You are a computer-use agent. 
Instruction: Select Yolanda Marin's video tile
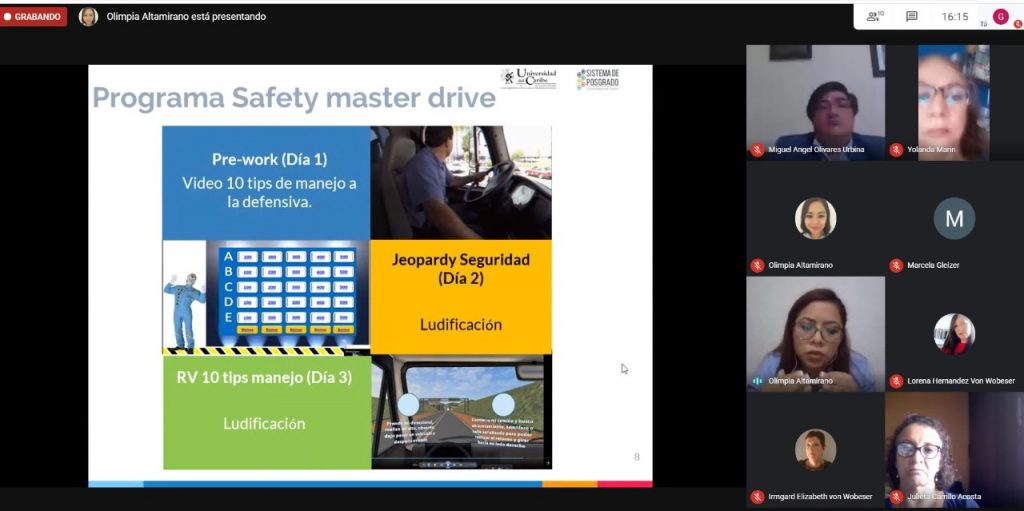[952, 98]
